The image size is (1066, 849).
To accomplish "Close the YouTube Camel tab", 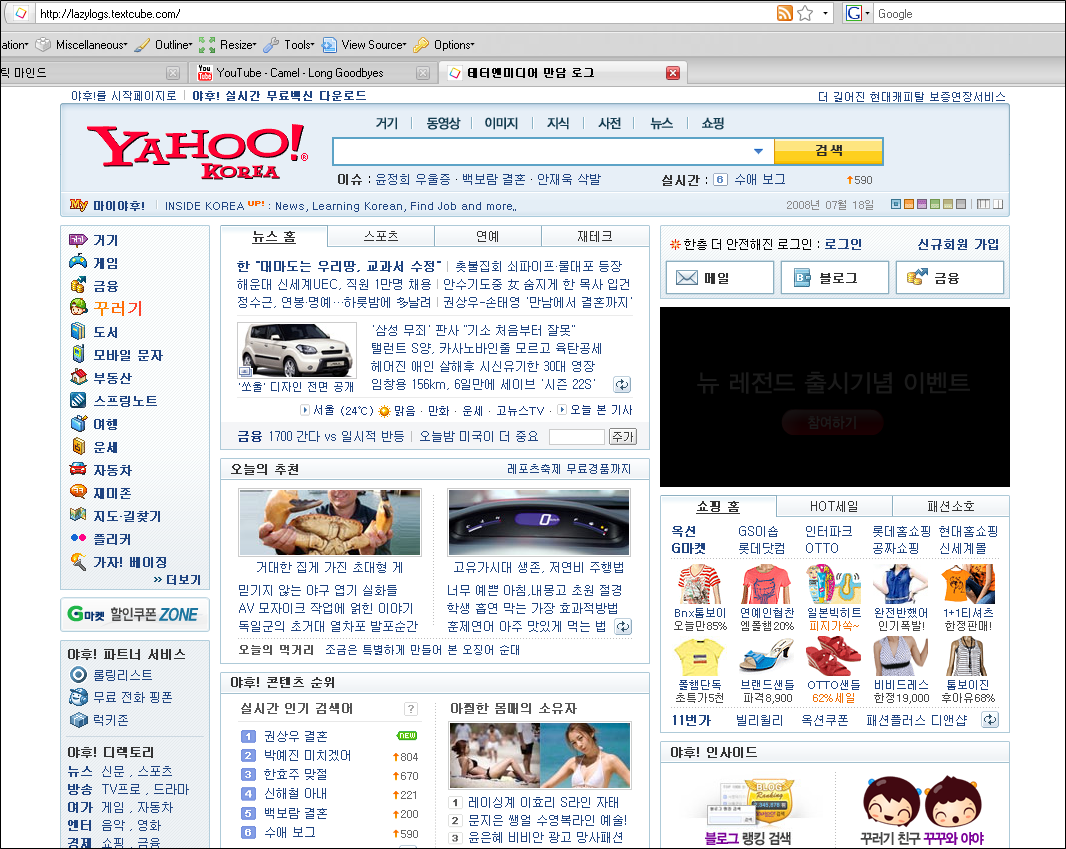I will point(423,73).
